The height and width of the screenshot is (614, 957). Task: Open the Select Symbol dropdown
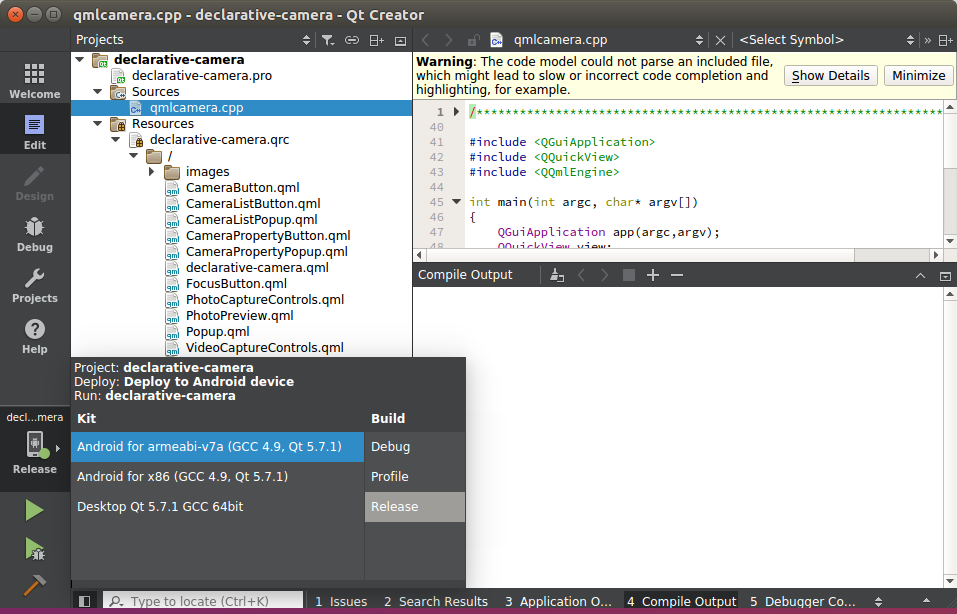coord(911,40)
